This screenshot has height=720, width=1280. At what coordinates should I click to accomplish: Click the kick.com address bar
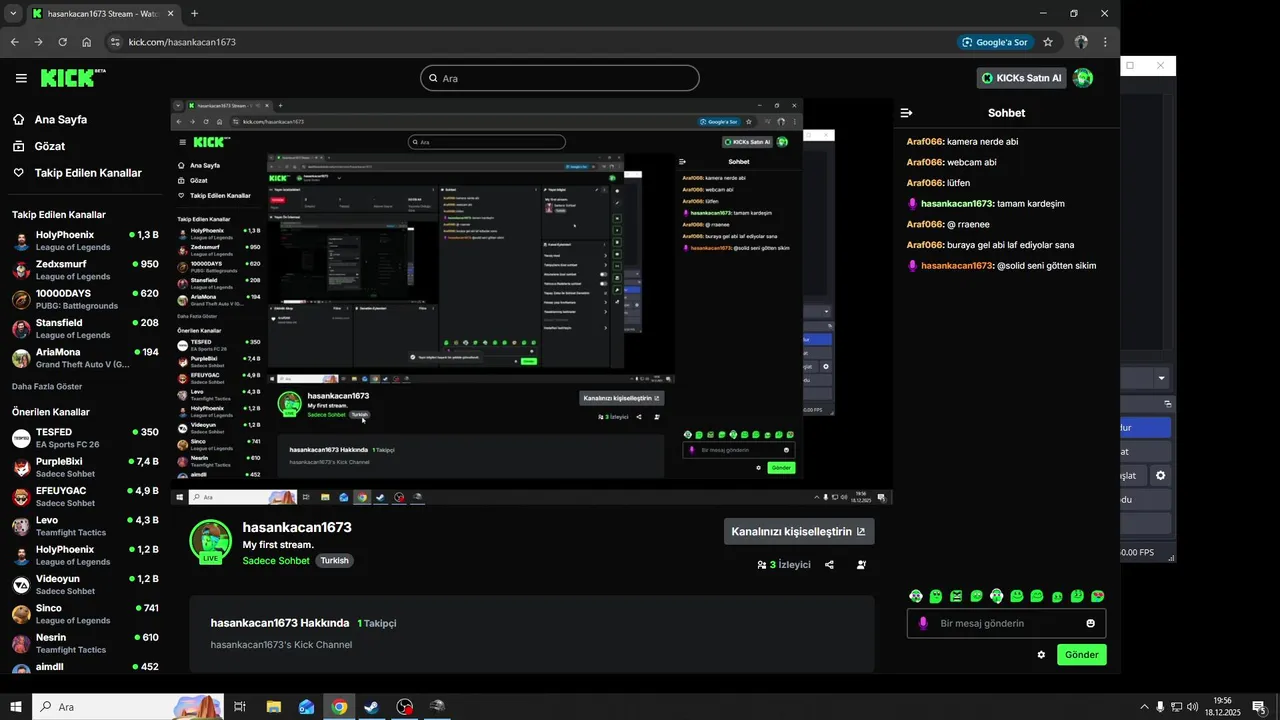(530, 42)
